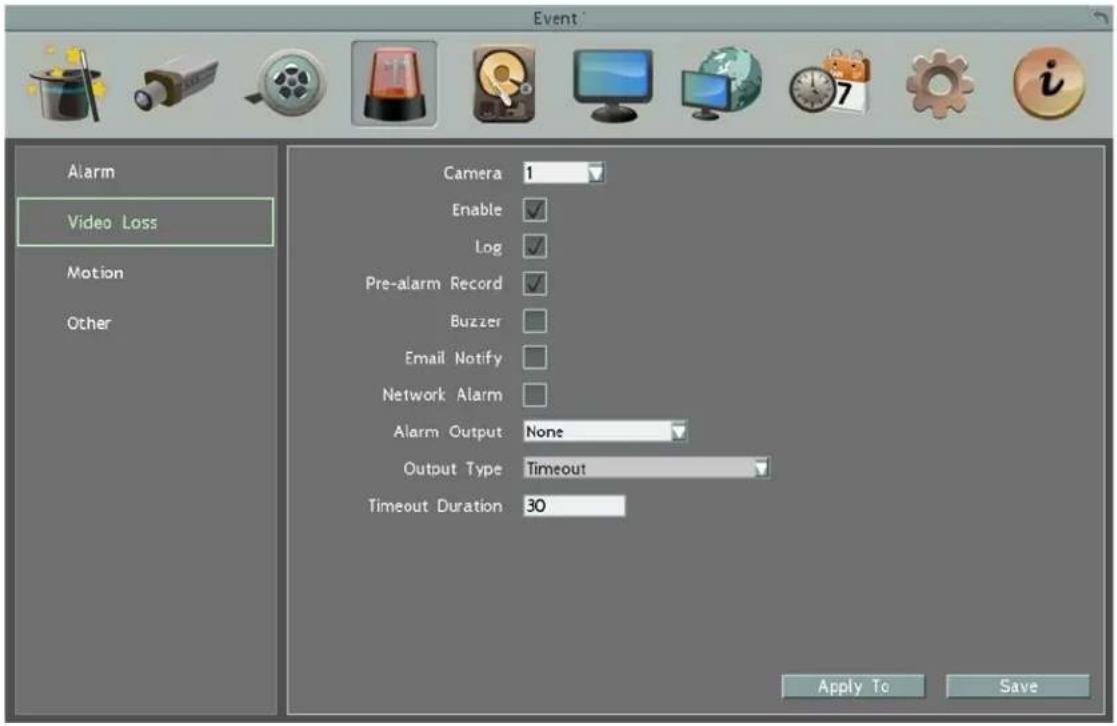Click the back arrow in title bar

(1101, 18)
